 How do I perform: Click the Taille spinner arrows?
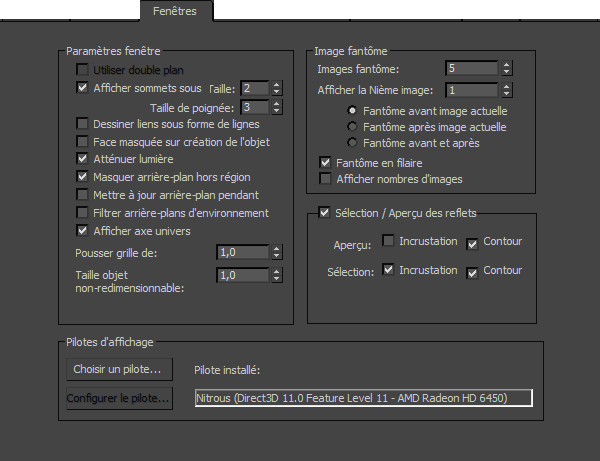277,88
